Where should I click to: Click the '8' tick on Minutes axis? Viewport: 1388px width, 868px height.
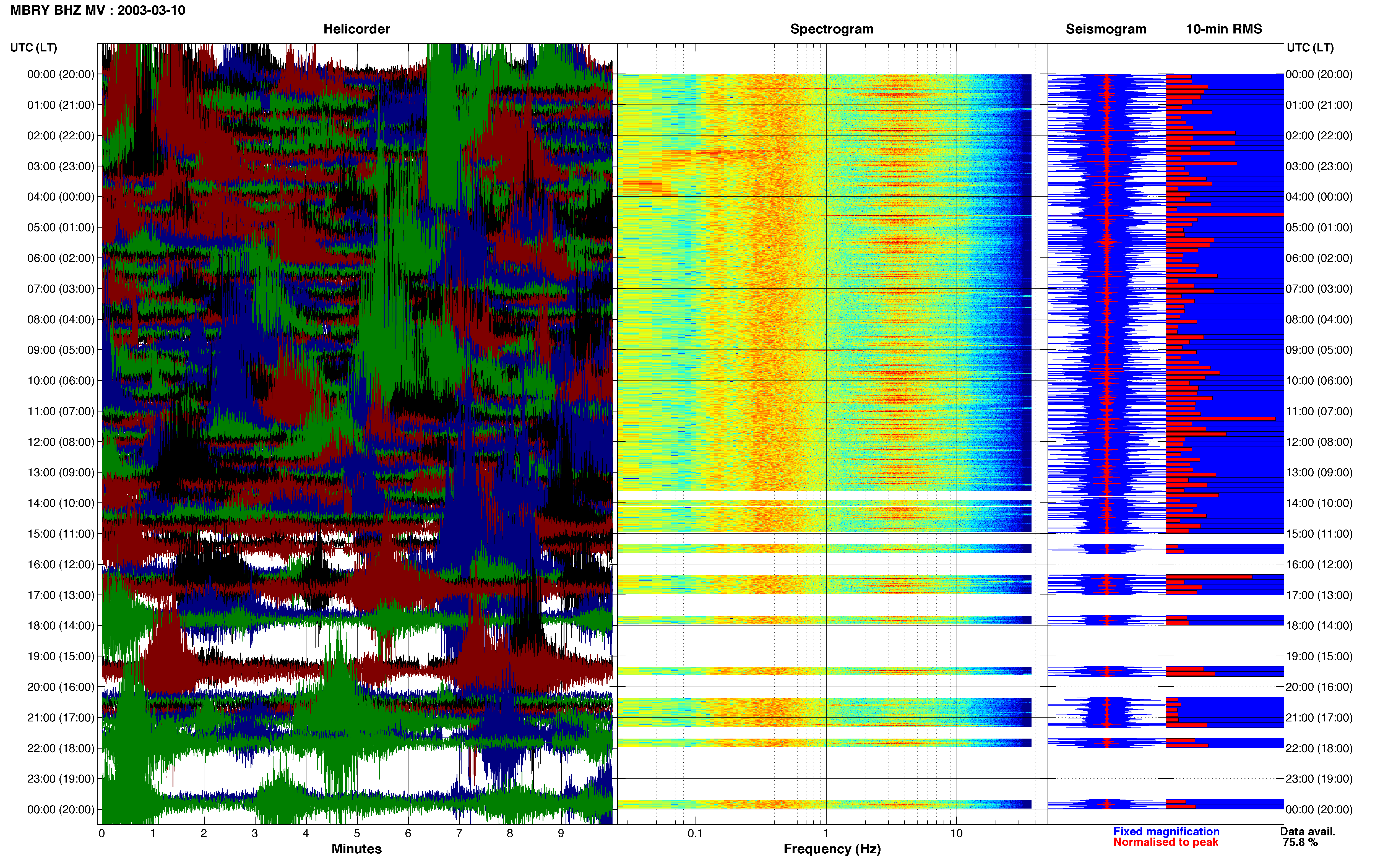(510, 833)
